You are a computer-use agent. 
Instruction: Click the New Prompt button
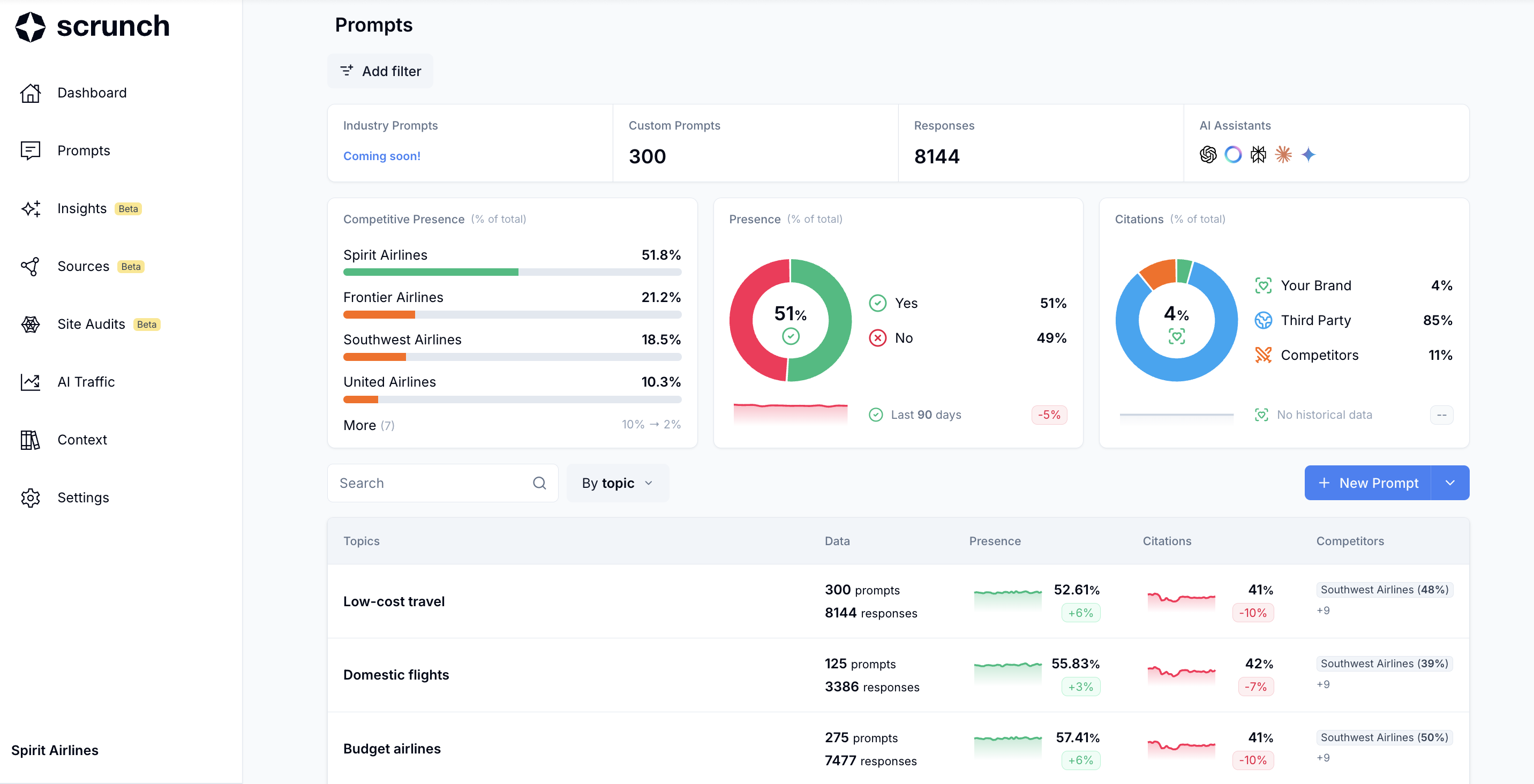coord(1367,483)
